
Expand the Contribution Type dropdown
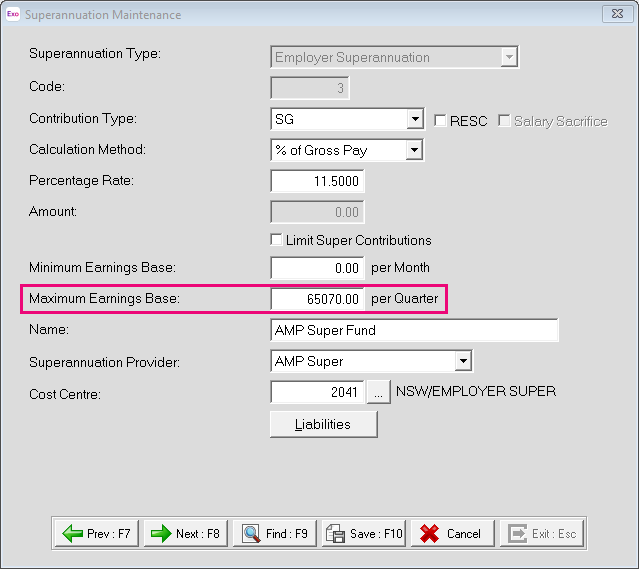(415, 120)
